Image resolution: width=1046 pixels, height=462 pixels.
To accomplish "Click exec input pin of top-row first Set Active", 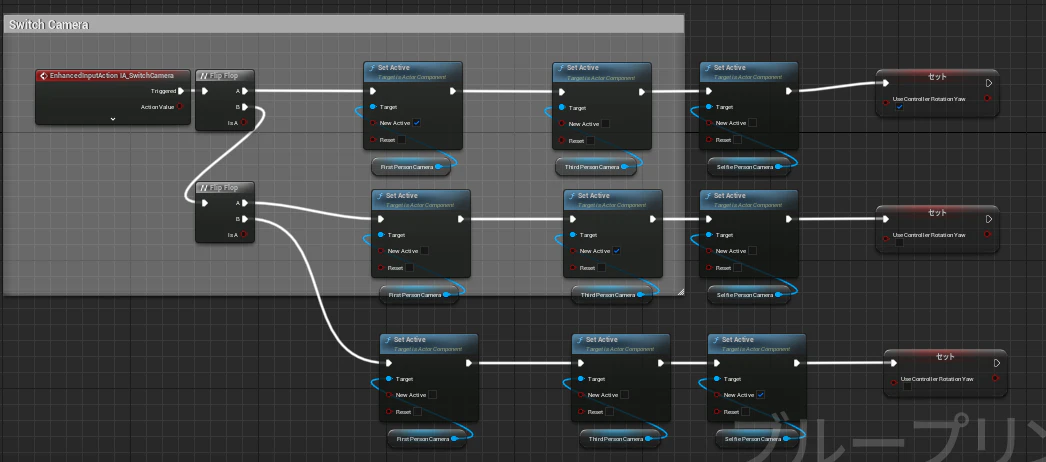I will pyautogui.click(x=373, y=91).
